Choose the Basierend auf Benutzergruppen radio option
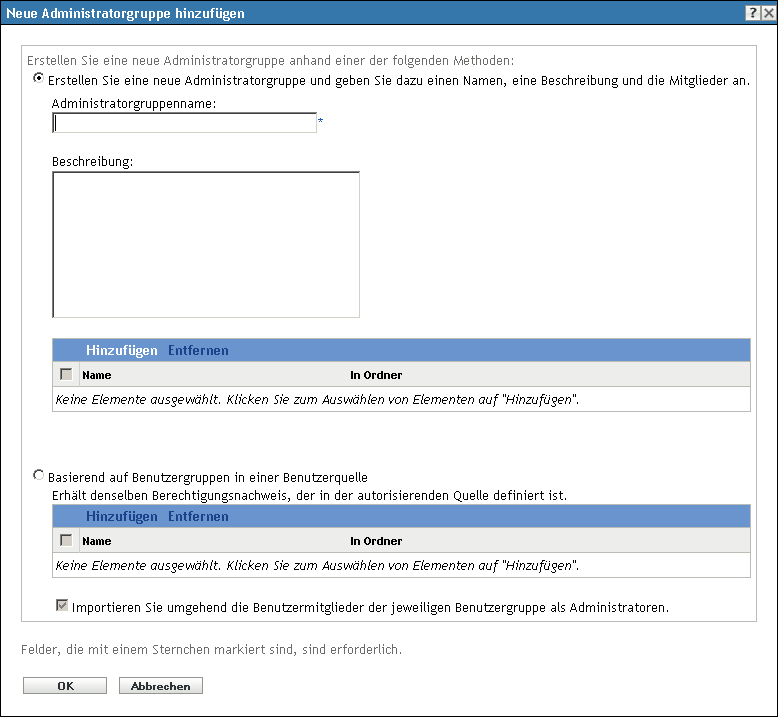This screenshot has width=778, height=717. (39, 477)
